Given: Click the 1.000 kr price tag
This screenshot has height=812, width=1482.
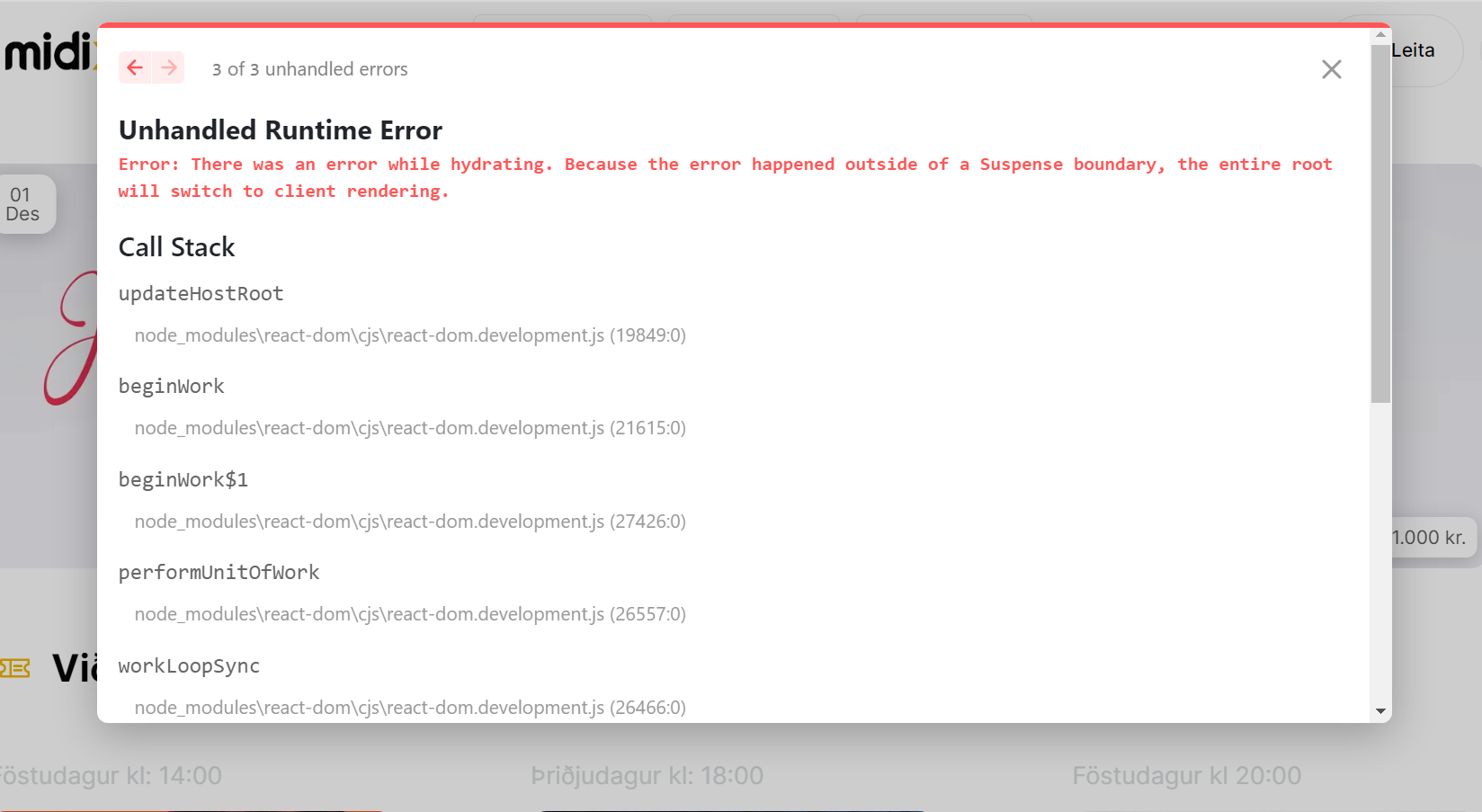Looking at the screenshot, I should coord(1432,538).
